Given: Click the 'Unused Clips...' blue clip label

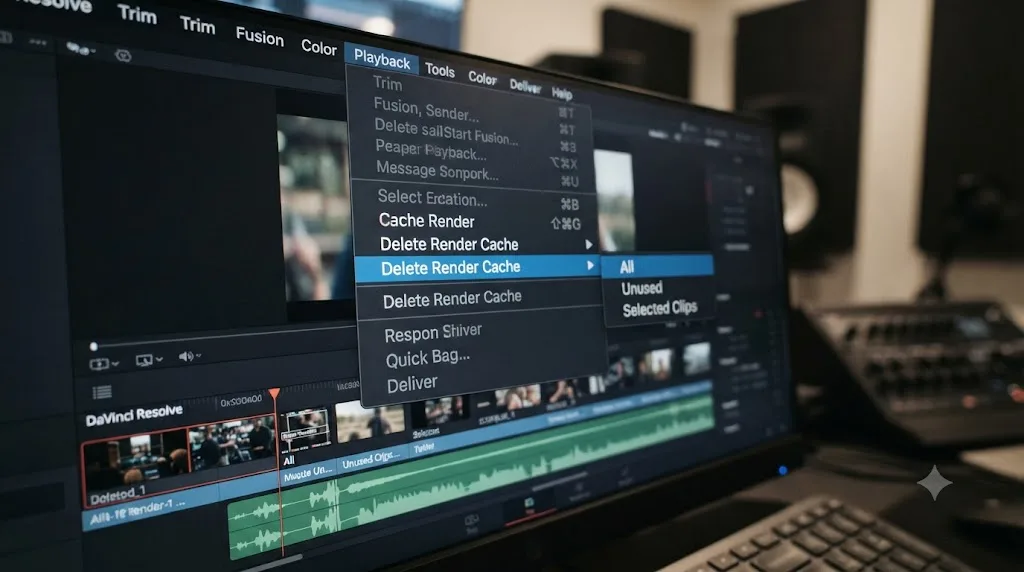Looking at the screenshot, I should [371, 460].
